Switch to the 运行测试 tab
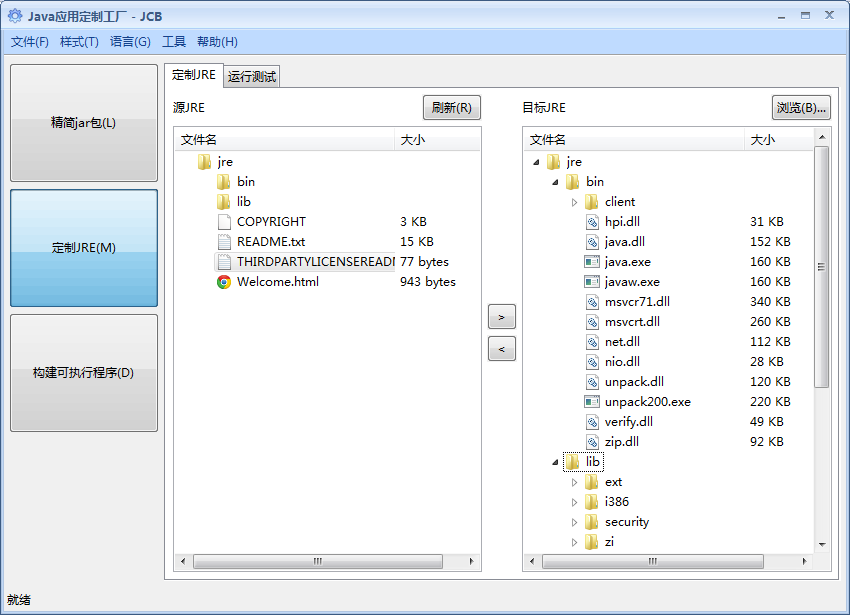Viewport: 850px width, 615px height. pyautogui.click(x=252, y=76)
